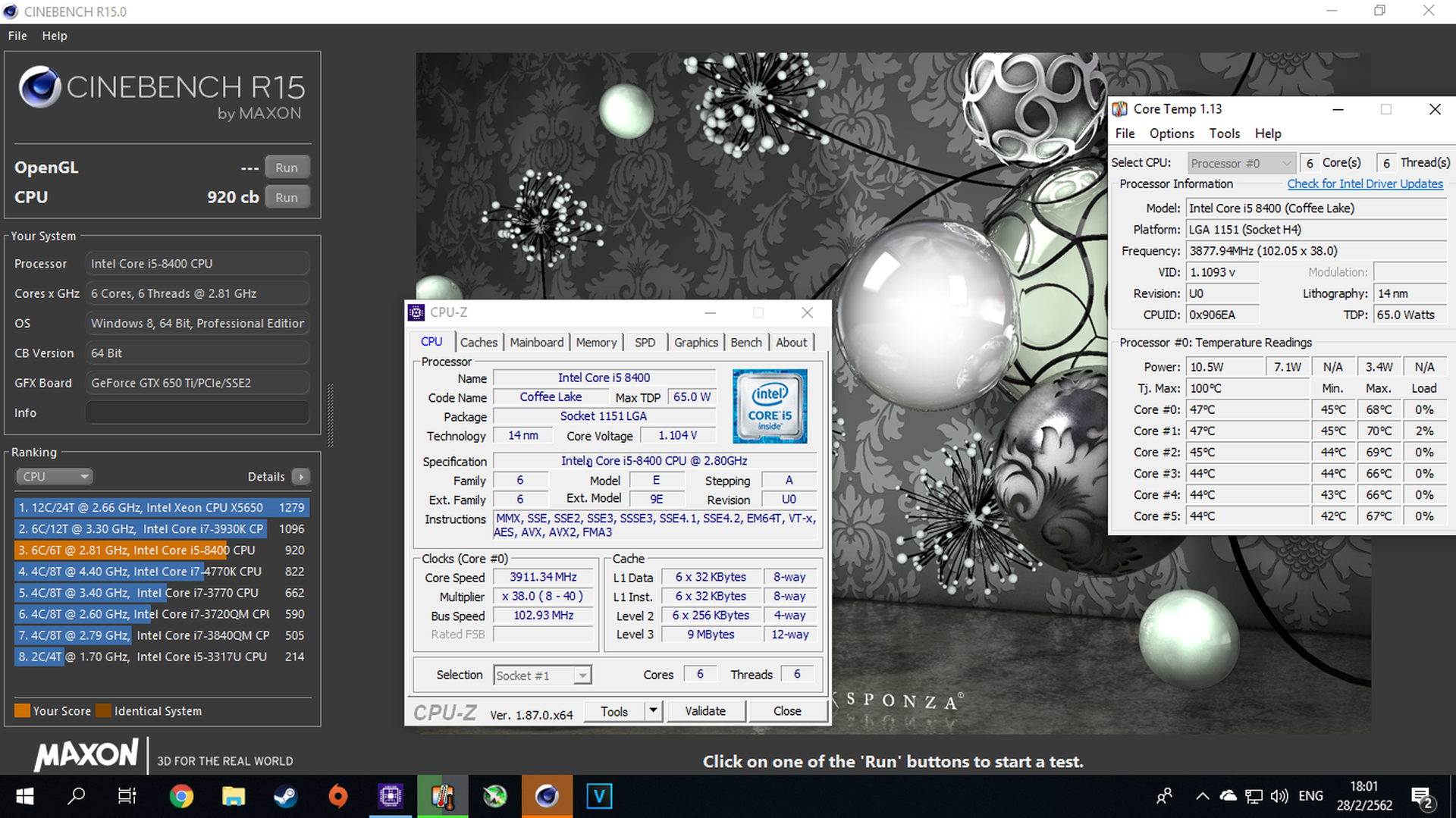1456x818 pixels.
Task: Open Check for Intel Driver Updates link
Action: pos(1365,183)
